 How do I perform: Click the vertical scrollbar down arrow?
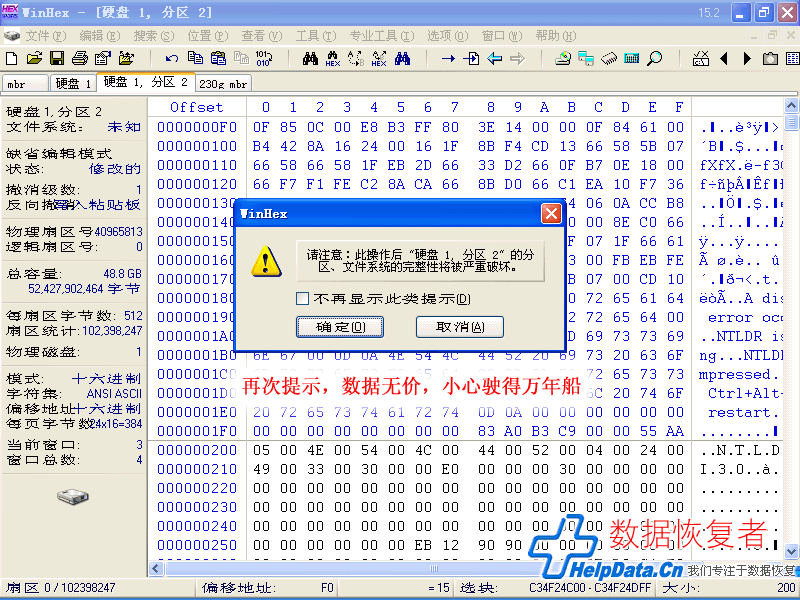791,552
